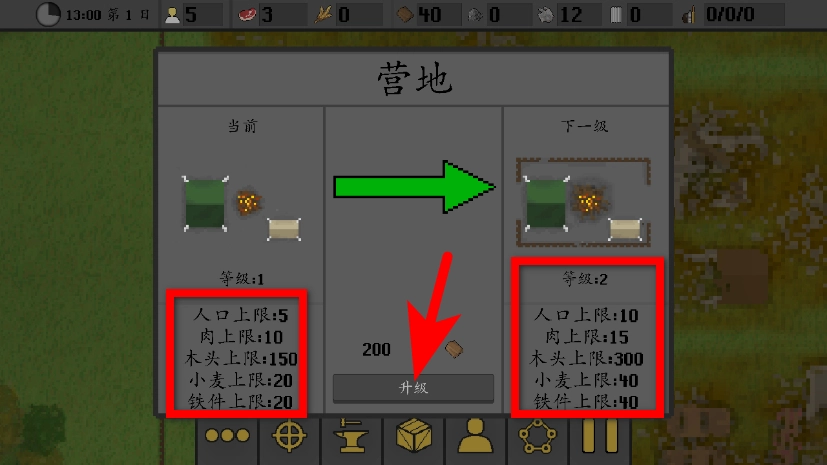The width and height of the screenshot is (827, 465).
Task: Click the wheat resource counter
Action: [x=348, y=14]
